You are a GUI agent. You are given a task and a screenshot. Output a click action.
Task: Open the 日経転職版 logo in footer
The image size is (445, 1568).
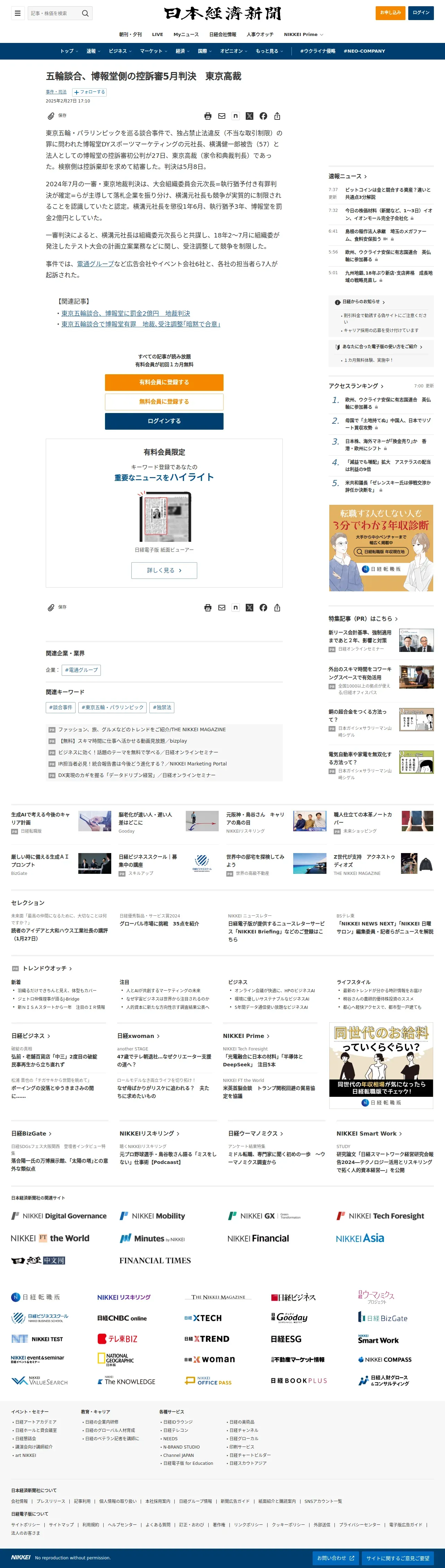point(35,1297)
